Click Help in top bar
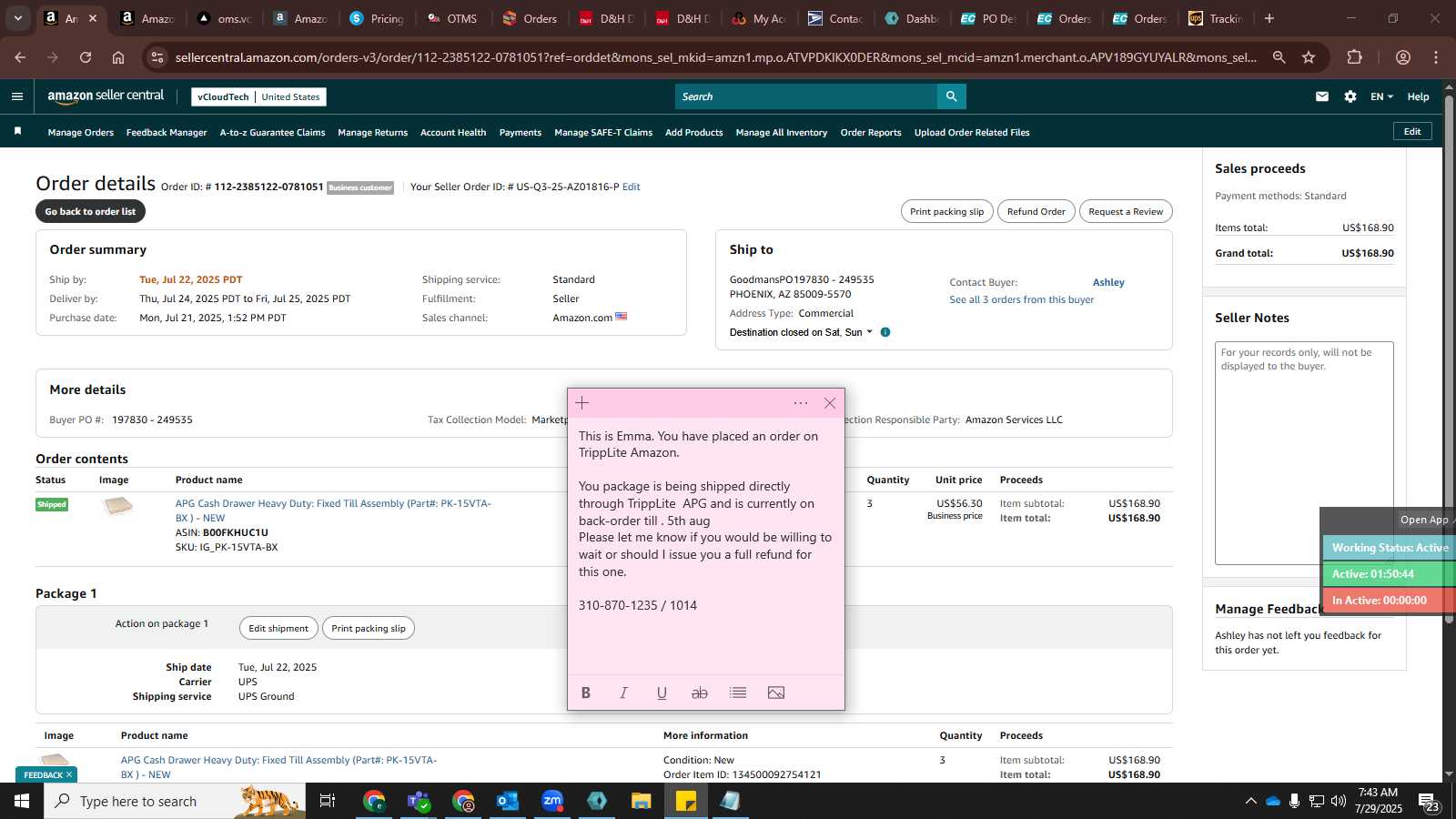 [x=1418, y=96]
